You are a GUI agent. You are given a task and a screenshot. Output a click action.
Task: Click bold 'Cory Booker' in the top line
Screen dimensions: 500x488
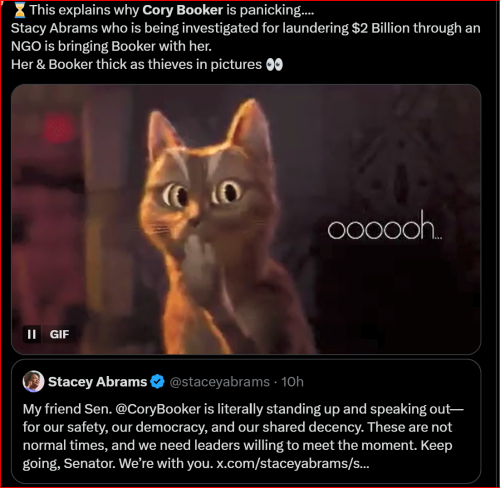[182, 10]
